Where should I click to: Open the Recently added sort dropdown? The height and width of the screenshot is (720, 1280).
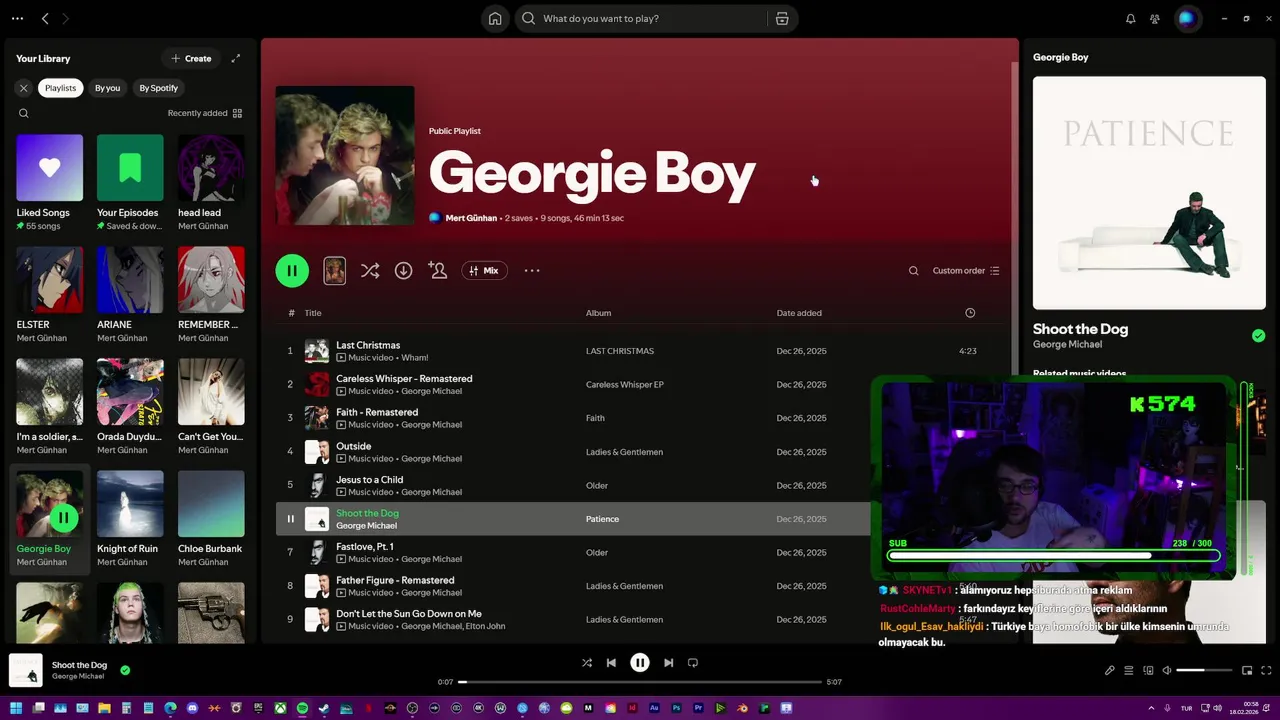(x=205, y=113)
